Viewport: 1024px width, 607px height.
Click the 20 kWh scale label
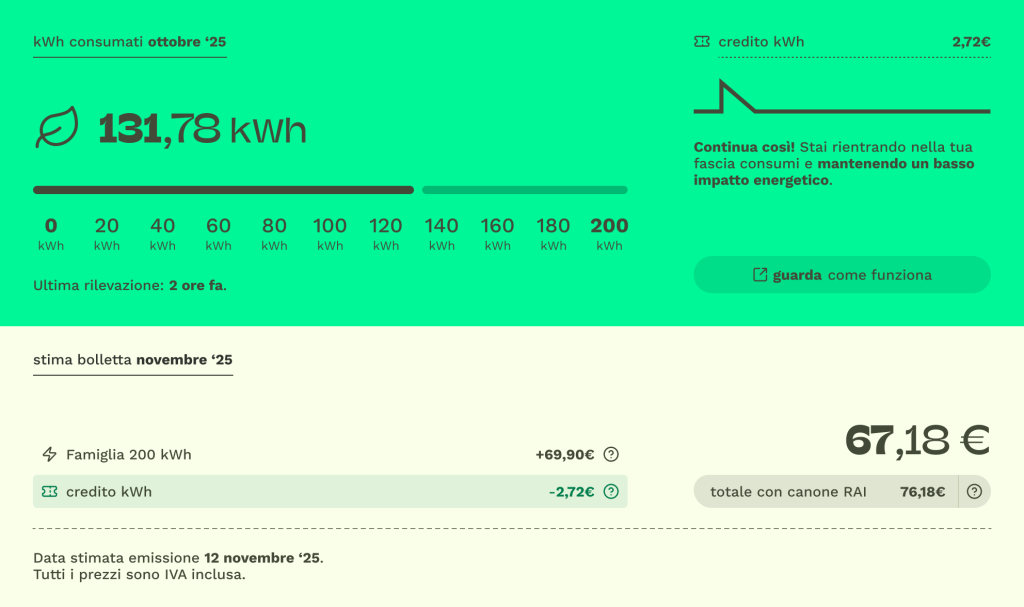pos(106,234)
